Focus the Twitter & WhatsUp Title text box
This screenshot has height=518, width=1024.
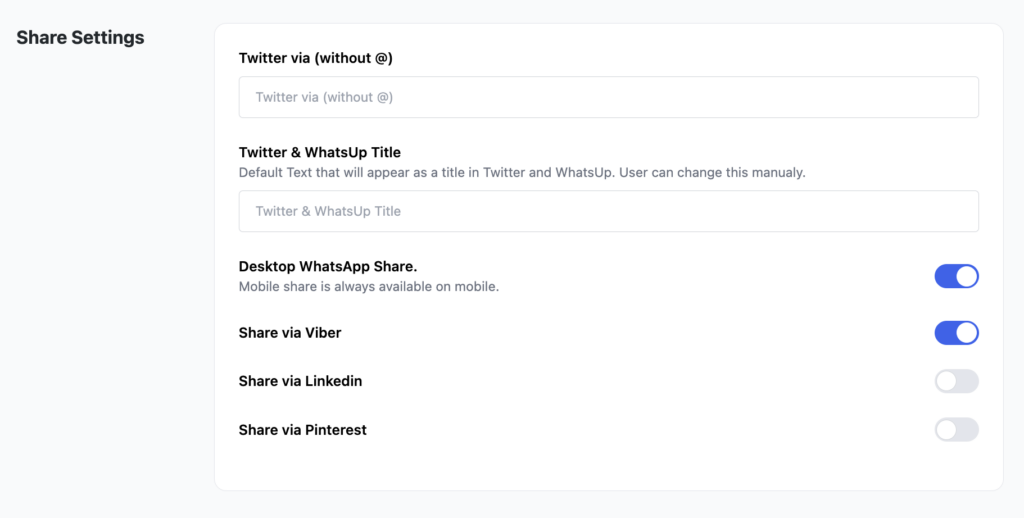point(608,211)
